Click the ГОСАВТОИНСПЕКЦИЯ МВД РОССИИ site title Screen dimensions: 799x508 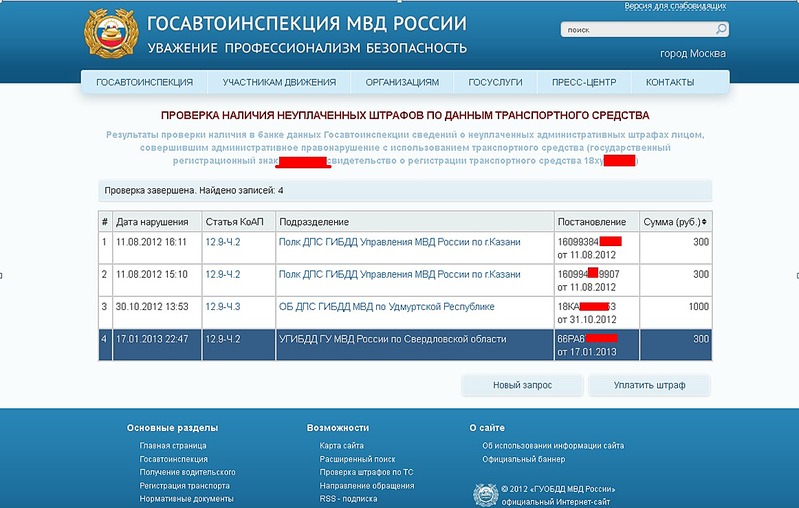coord(307,23)
